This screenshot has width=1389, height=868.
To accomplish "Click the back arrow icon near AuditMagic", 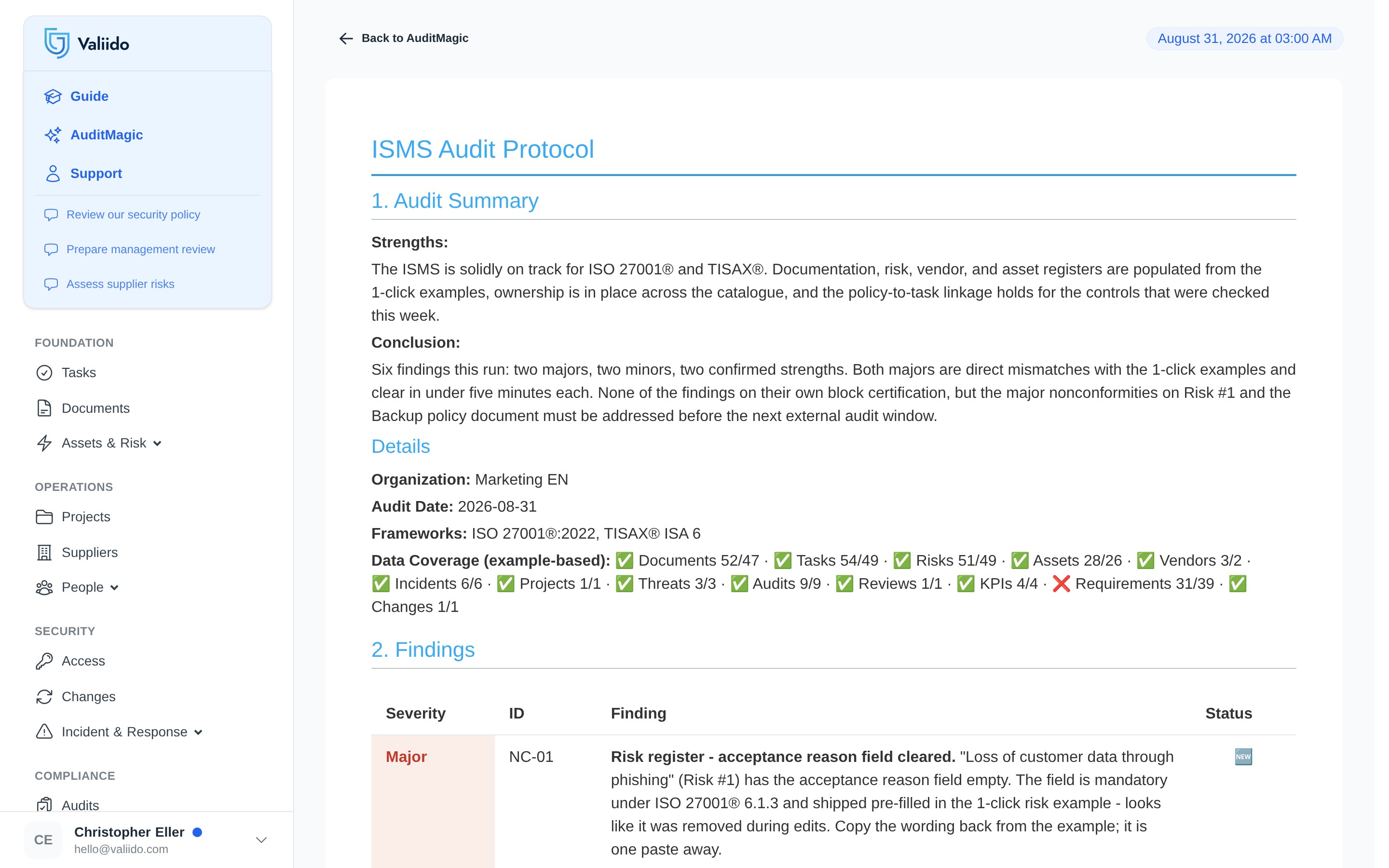I will (346, 39).
